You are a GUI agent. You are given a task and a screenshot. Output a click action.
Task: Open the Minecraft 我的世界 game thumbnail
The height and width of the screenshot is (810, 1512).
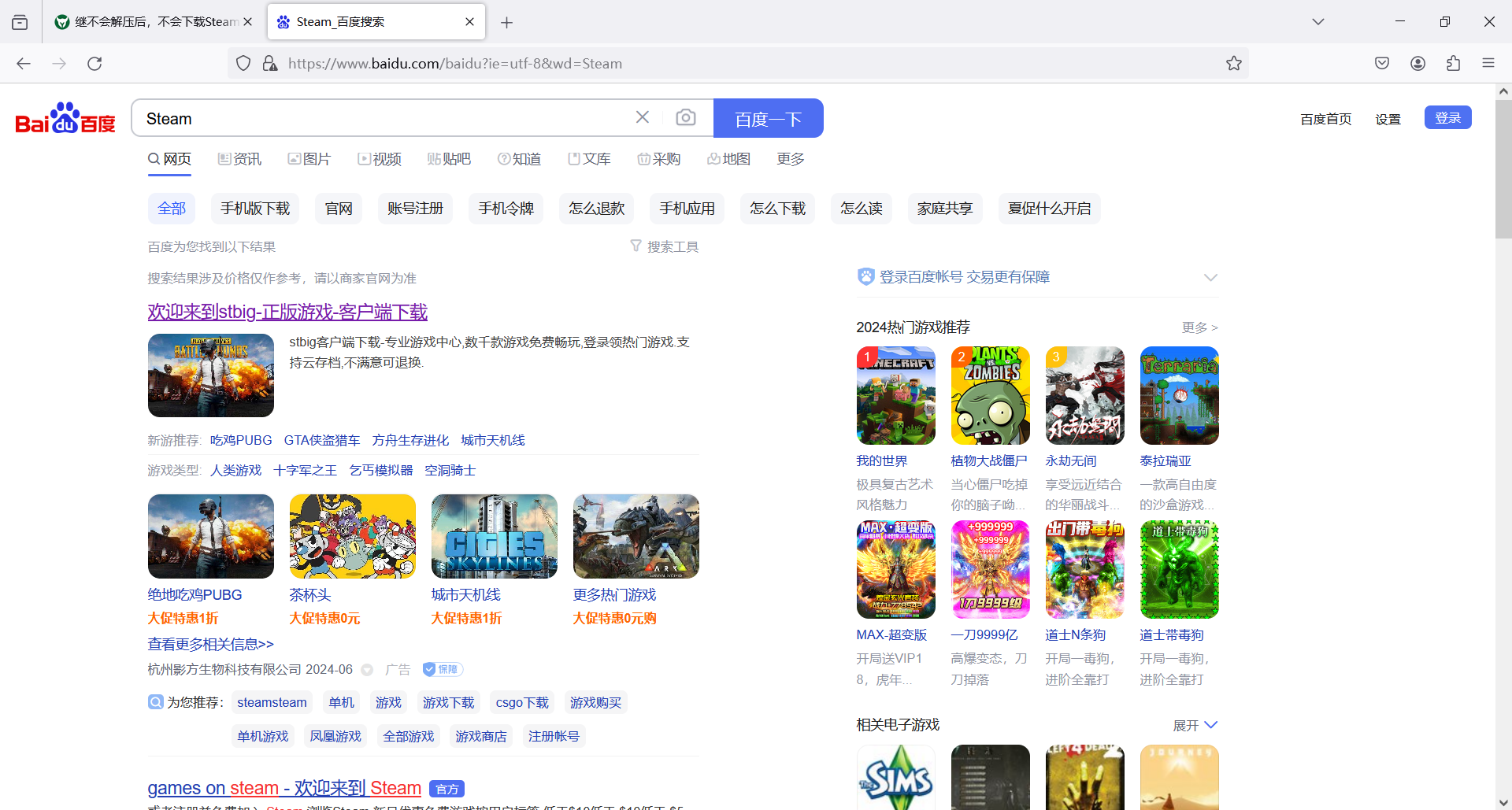tap(896, 396)
